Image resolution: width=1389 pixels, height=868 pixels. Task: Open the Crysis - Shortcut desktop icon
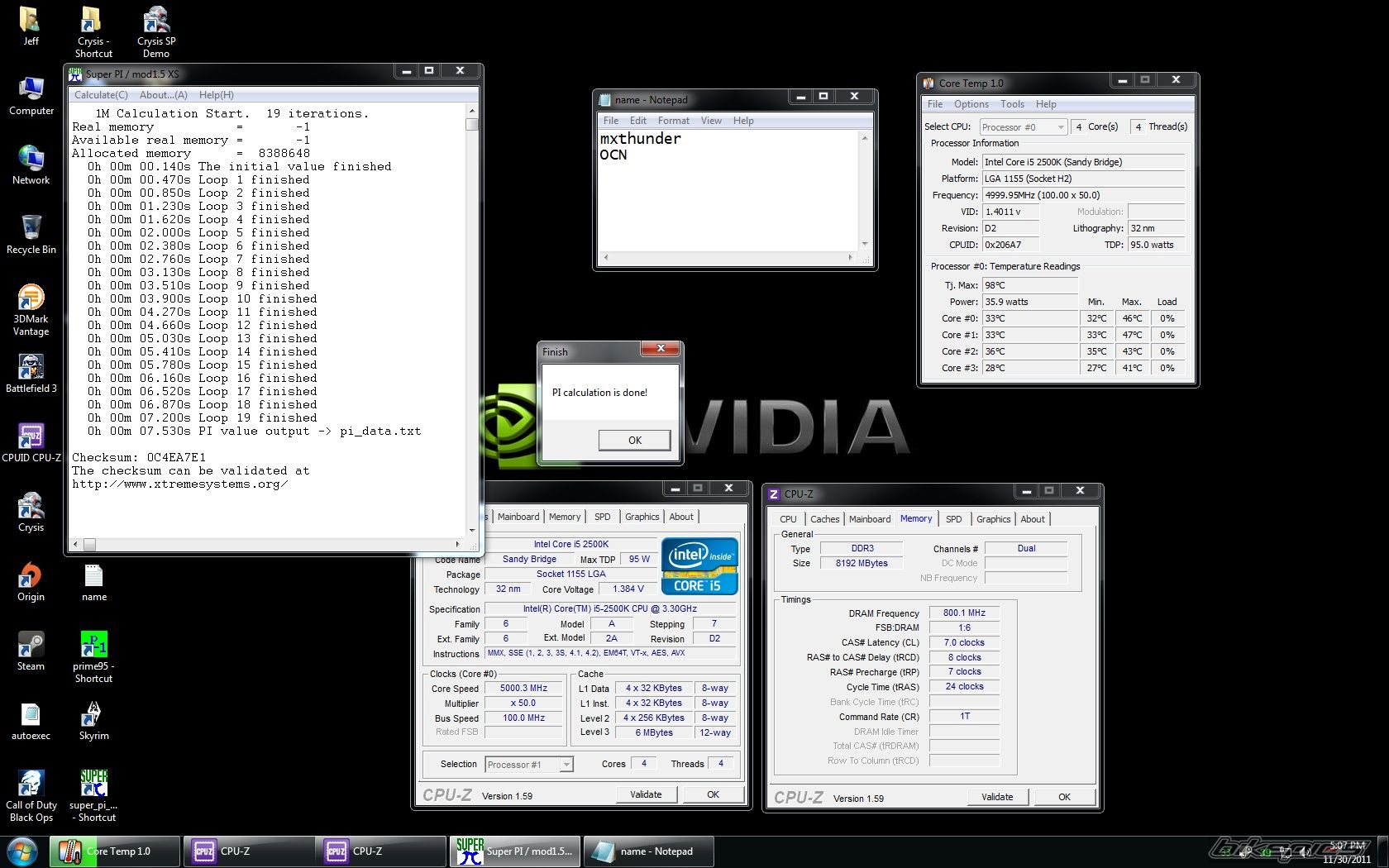pos(93,31)
